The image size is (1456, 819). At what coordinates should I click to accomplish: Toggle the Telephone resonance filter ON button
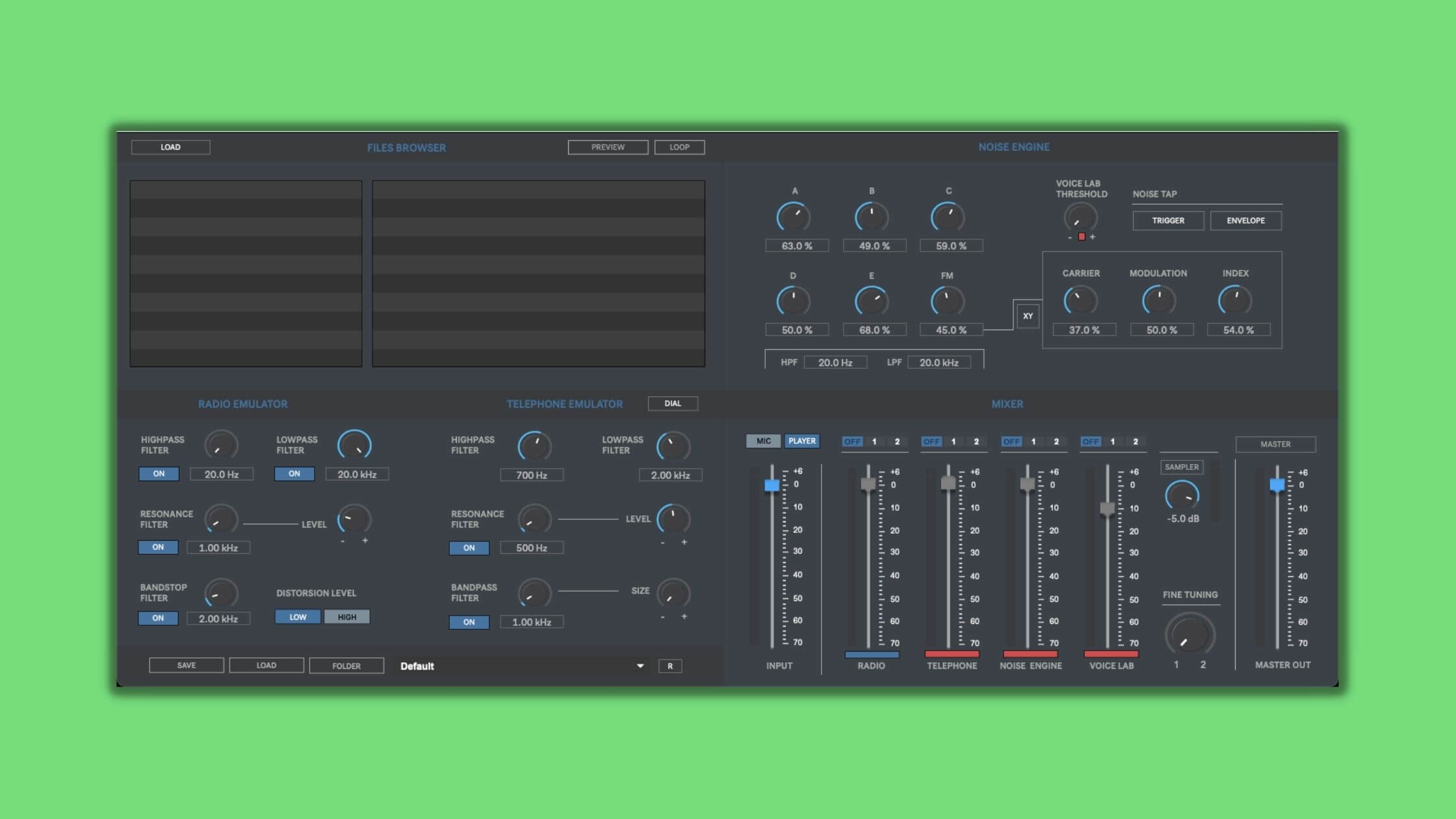[x=469, y=548]
